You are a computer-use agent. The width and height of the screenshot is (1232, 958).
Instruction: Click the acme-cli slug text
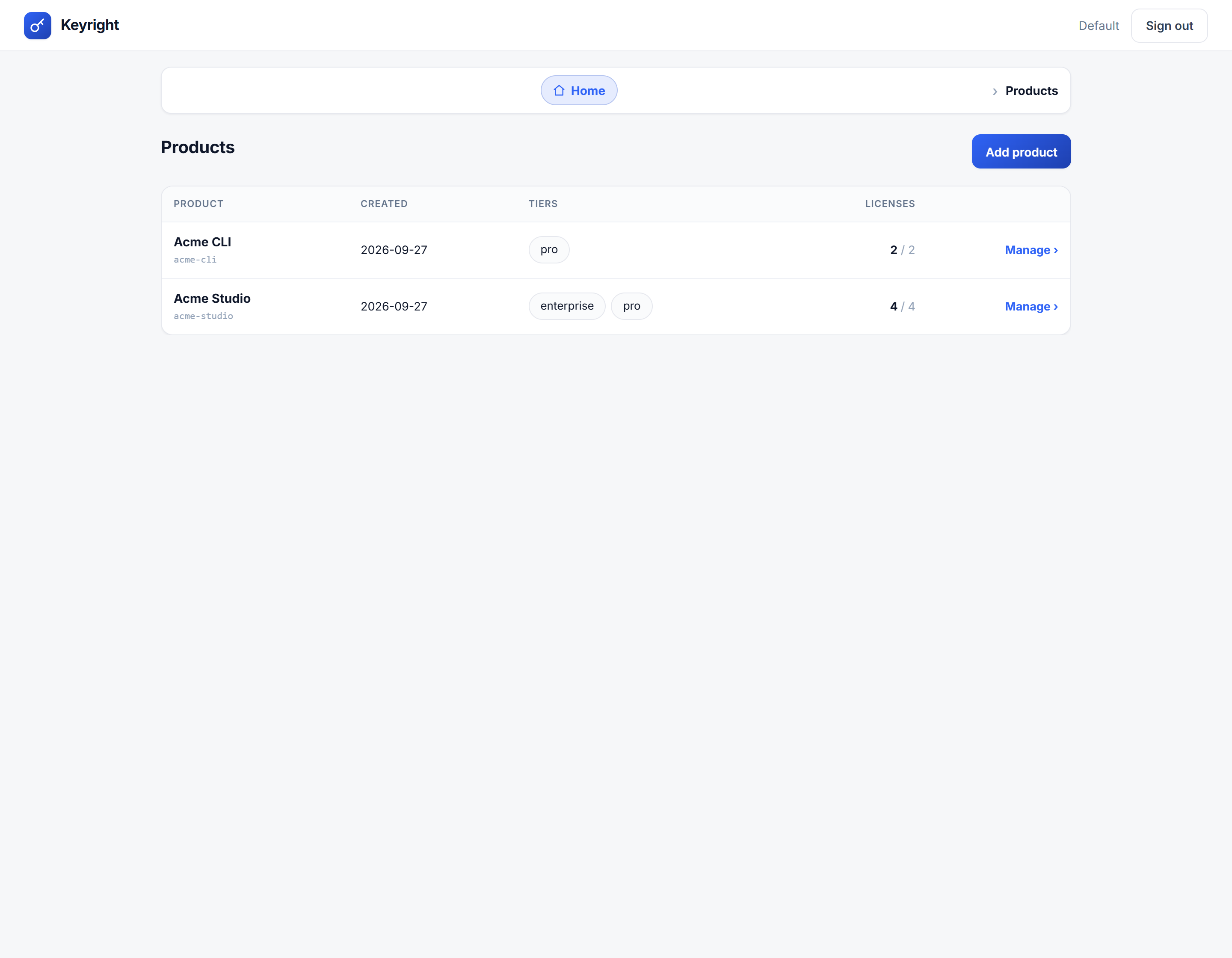(195, 259)
